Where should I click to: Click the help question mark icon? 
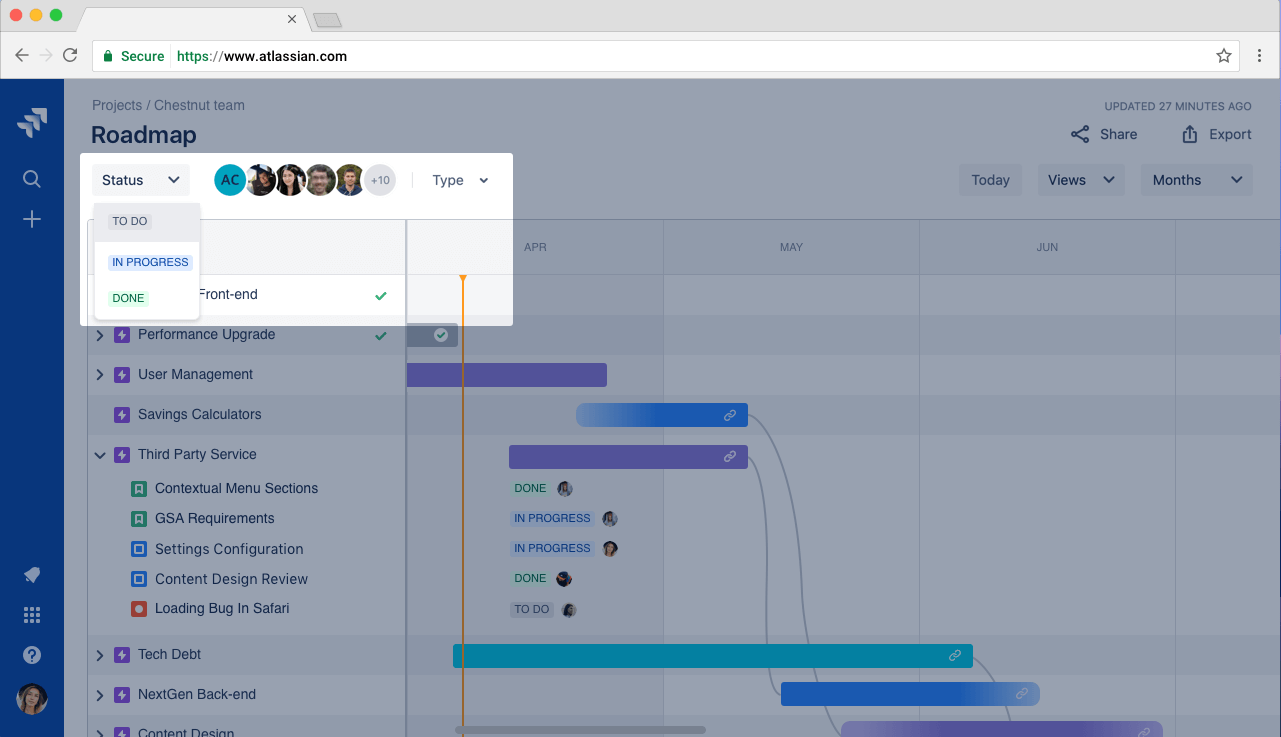pos(32,655)
